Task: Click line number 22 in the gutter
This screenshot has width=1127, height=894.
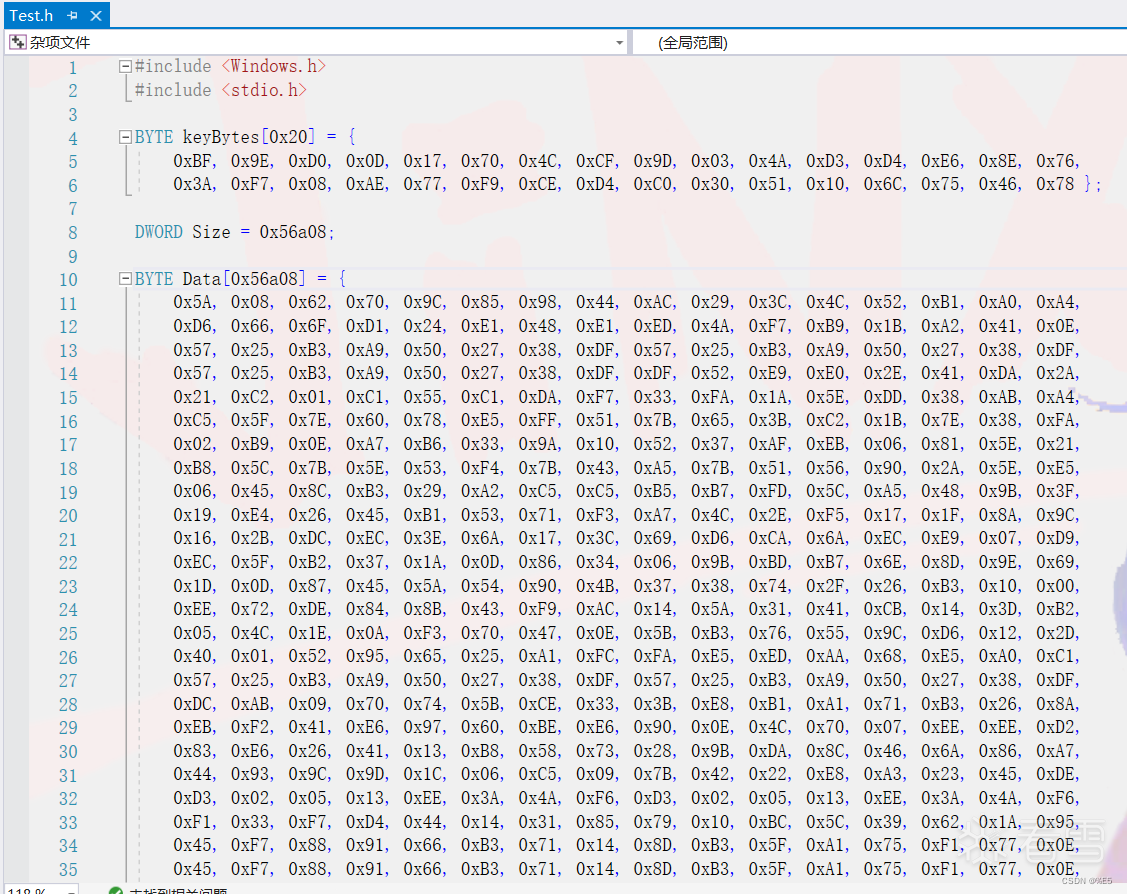Action: tap(68, 563)
